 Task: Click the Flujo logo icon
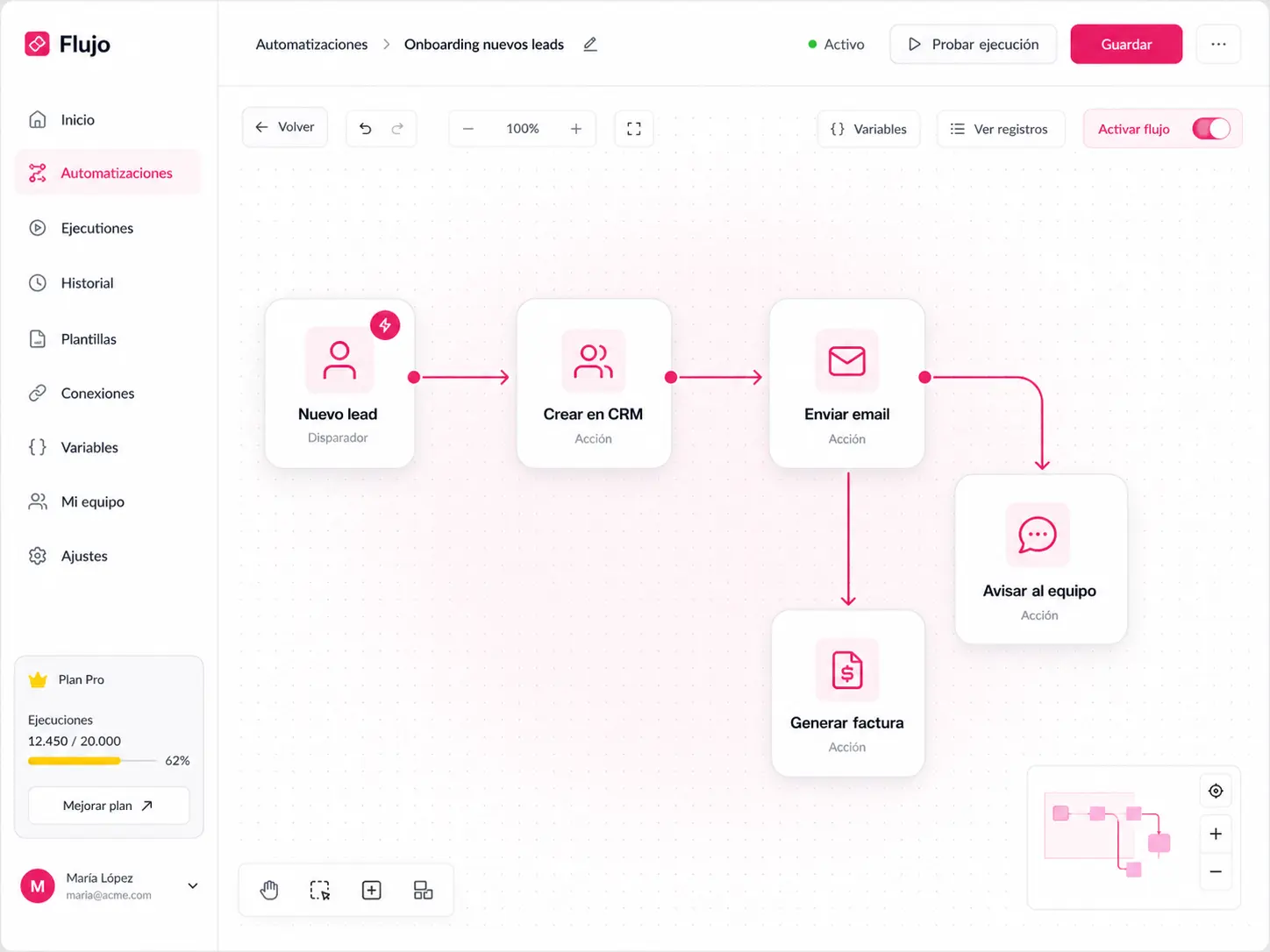(37, 44)
